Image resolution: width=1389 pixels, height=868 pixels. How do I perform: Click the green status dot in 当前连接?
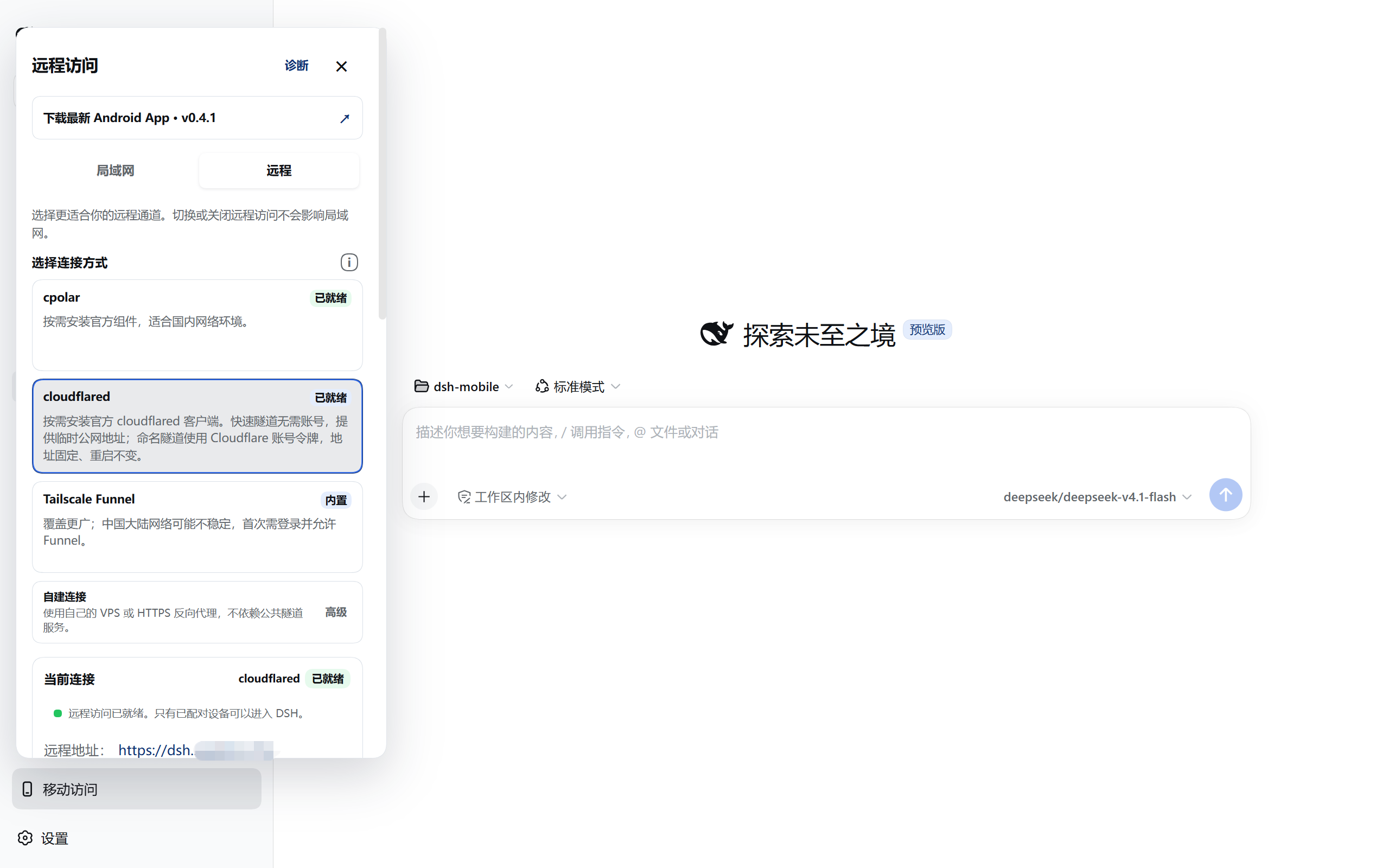pyautogui.click(x=58, y=713)
